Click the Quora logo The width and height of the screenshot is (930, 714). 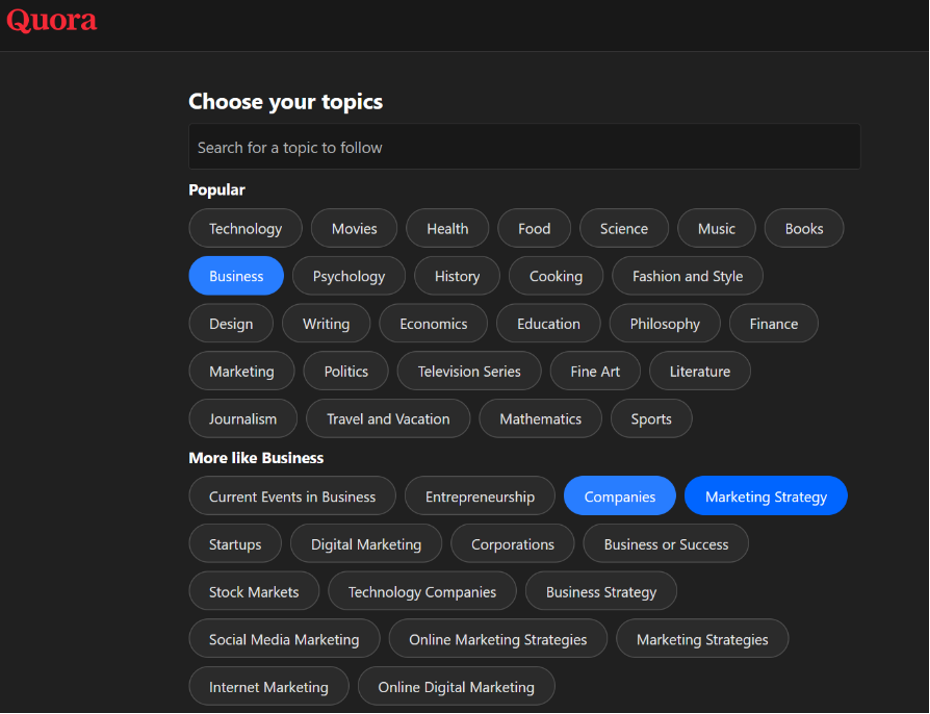pos(52,21)
